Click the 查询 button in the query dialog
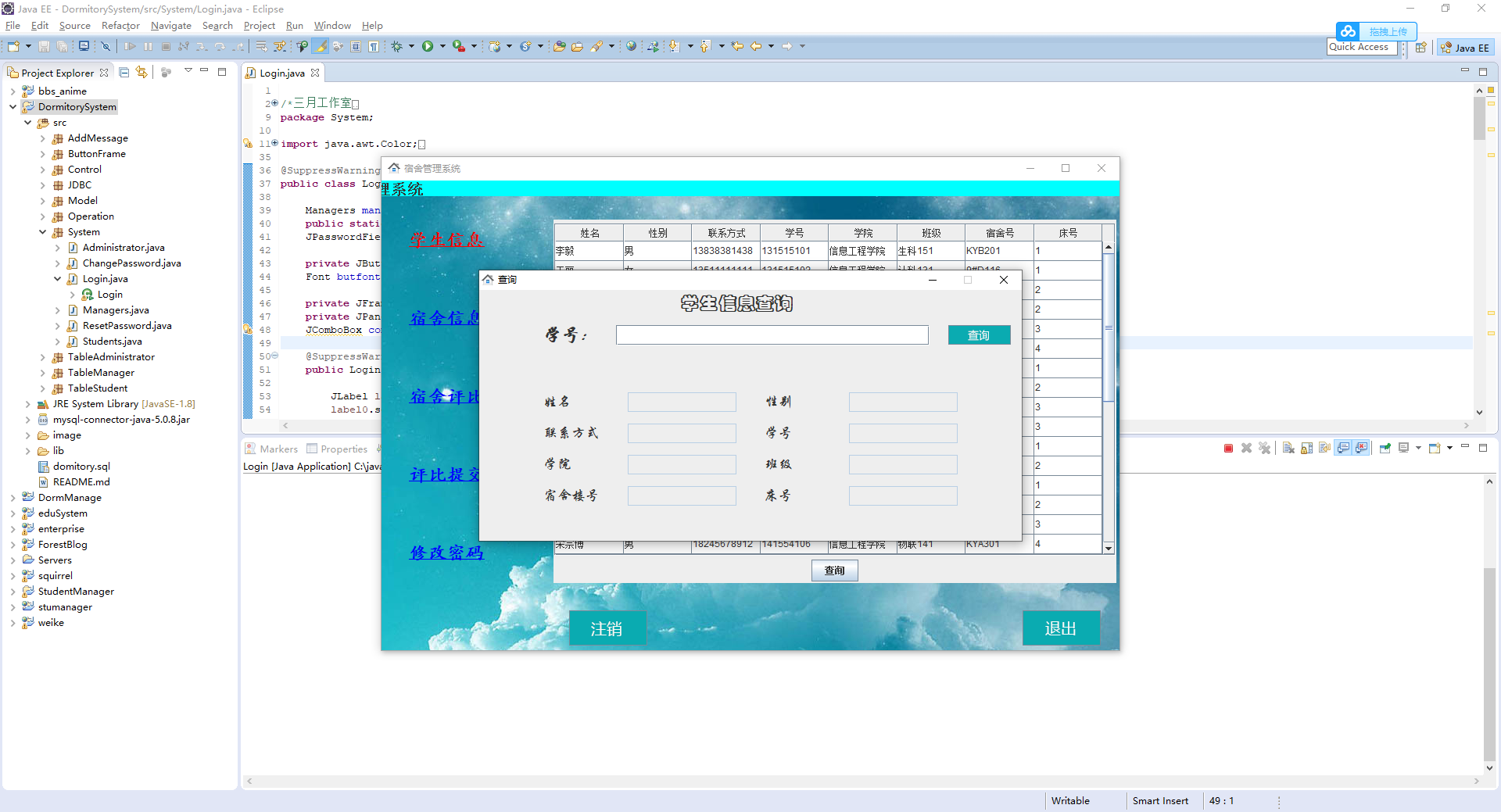 pos(979,335)
